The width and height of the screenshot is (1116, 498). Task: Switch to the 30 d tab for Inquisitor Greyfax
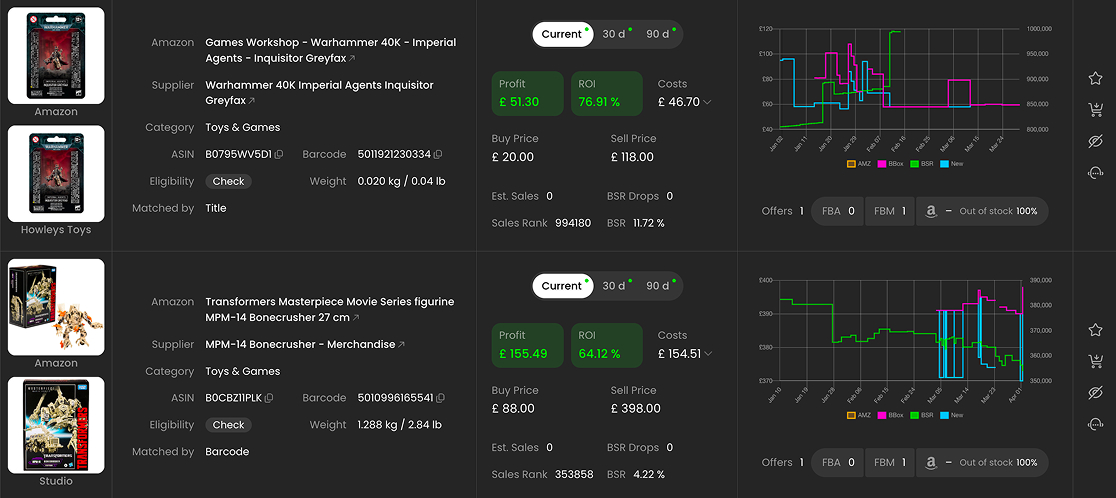pos(614,34)
